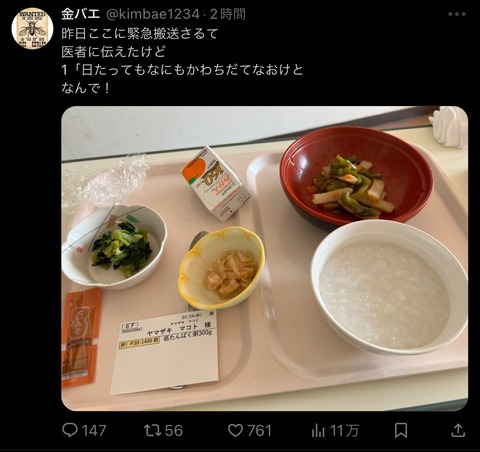This screenshot has height=452, width=480.
Task: Click the tweet text 昨日ここに緊急搬送さるて
Action: tap(140, 33)
